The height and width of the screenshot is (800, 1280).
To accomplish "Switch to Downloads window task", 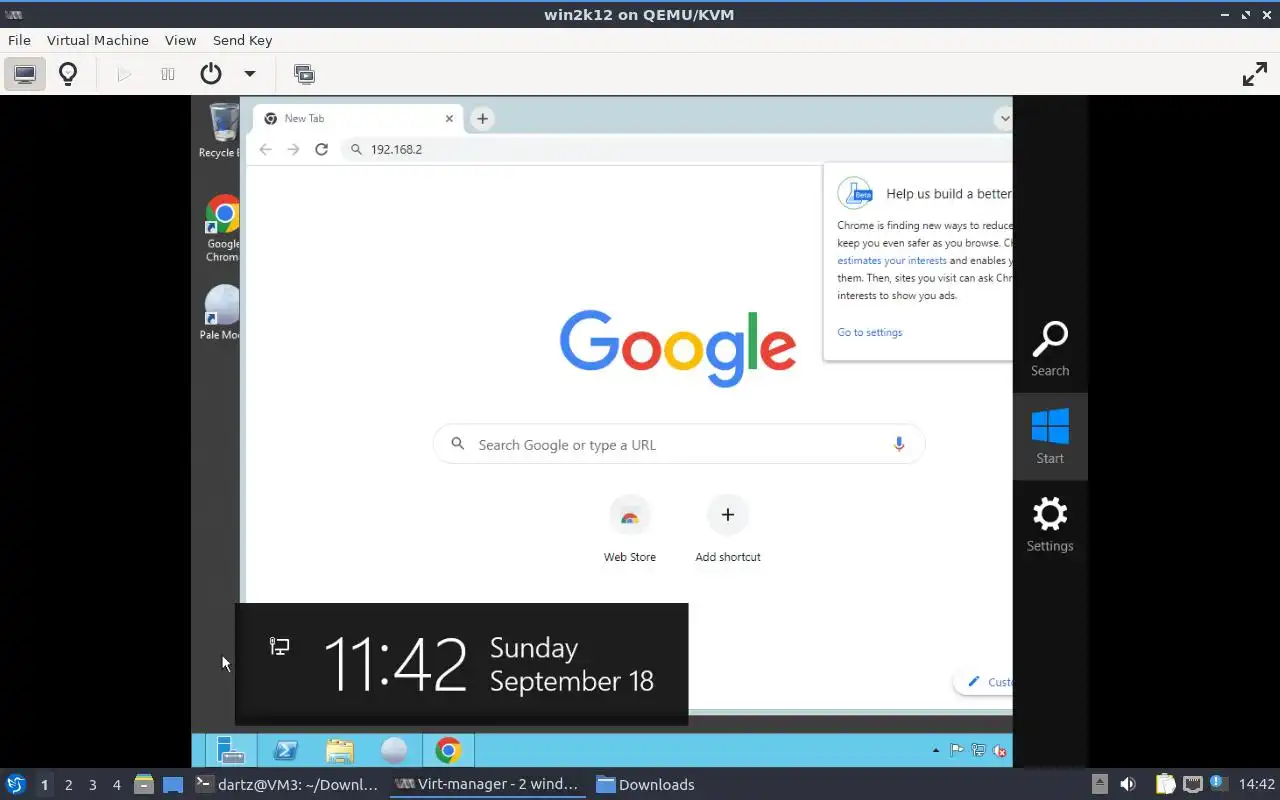I will tap(645, 784).
